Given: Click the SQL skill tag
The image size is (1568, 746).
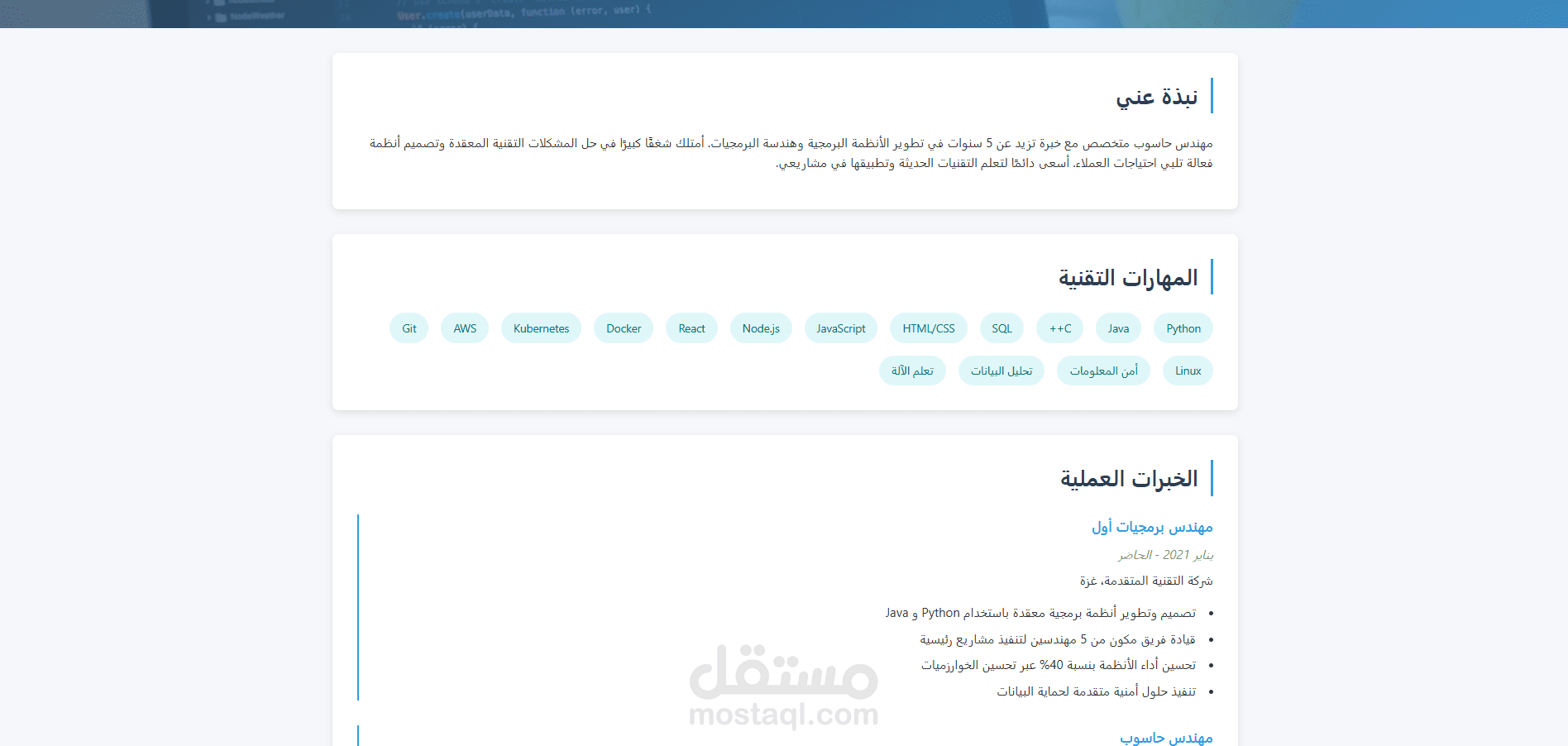Looking at the screenshot, I should pos(1002,328).
